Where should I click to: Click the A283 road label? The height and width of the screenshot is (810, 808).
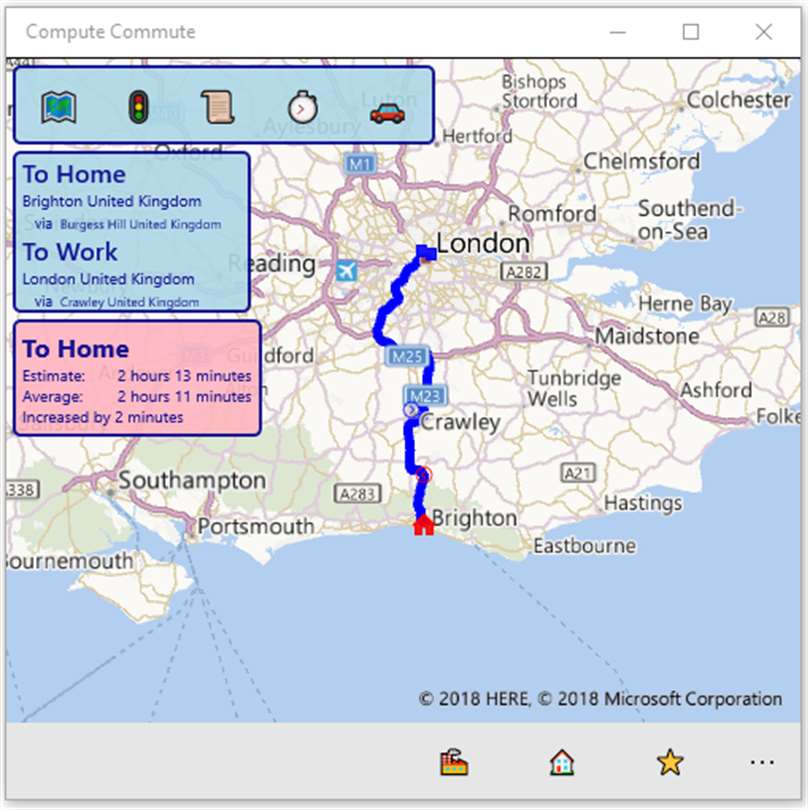point(358,494)
